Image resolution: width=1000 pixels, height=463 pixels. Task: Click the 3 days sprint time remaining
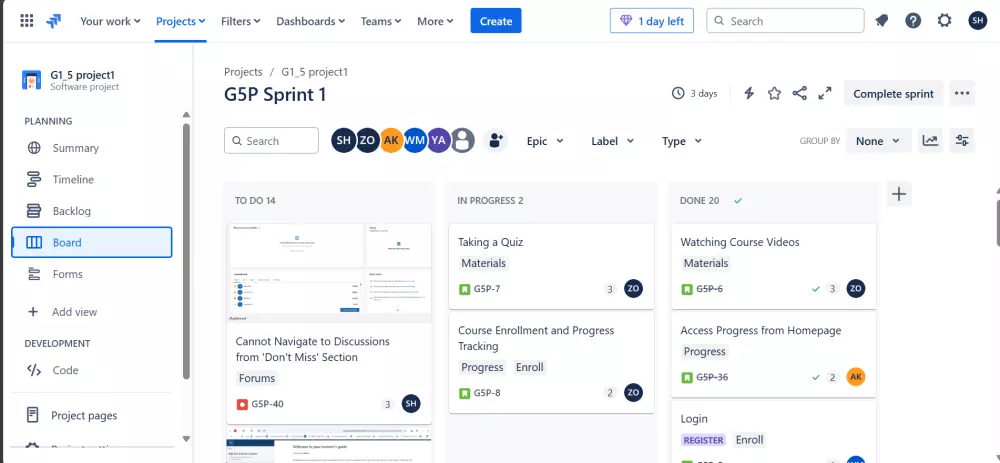pos(695,94)
